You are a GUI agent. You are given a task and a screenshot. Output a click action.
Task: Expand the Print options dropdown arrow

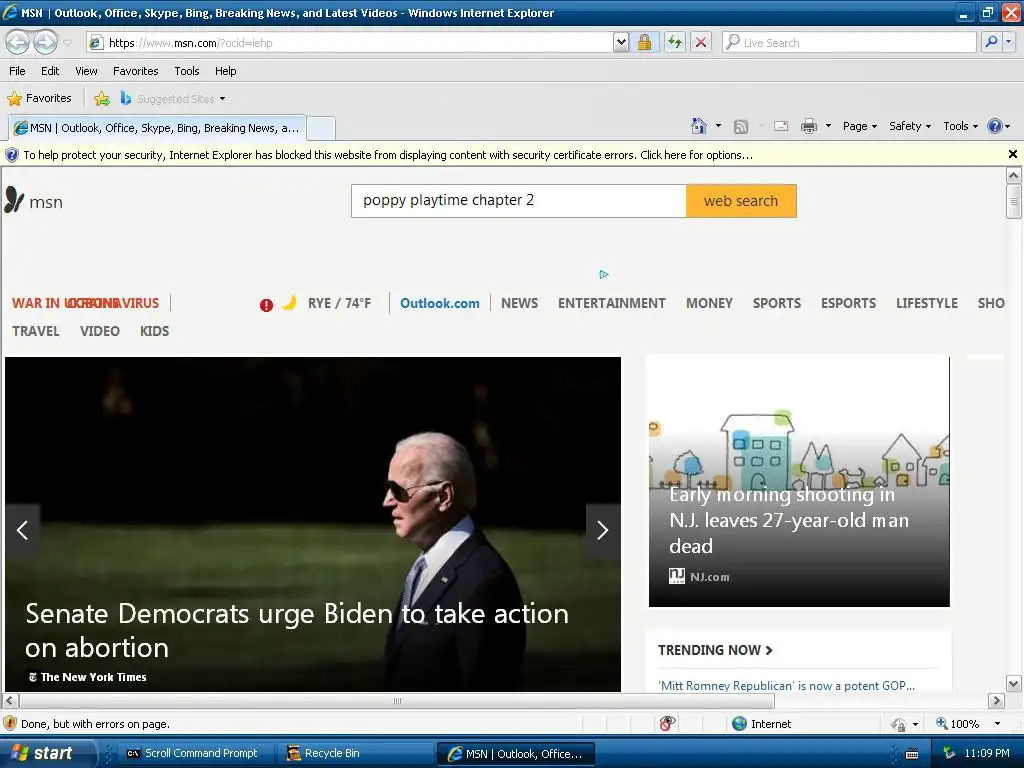[x=828, y=126]
